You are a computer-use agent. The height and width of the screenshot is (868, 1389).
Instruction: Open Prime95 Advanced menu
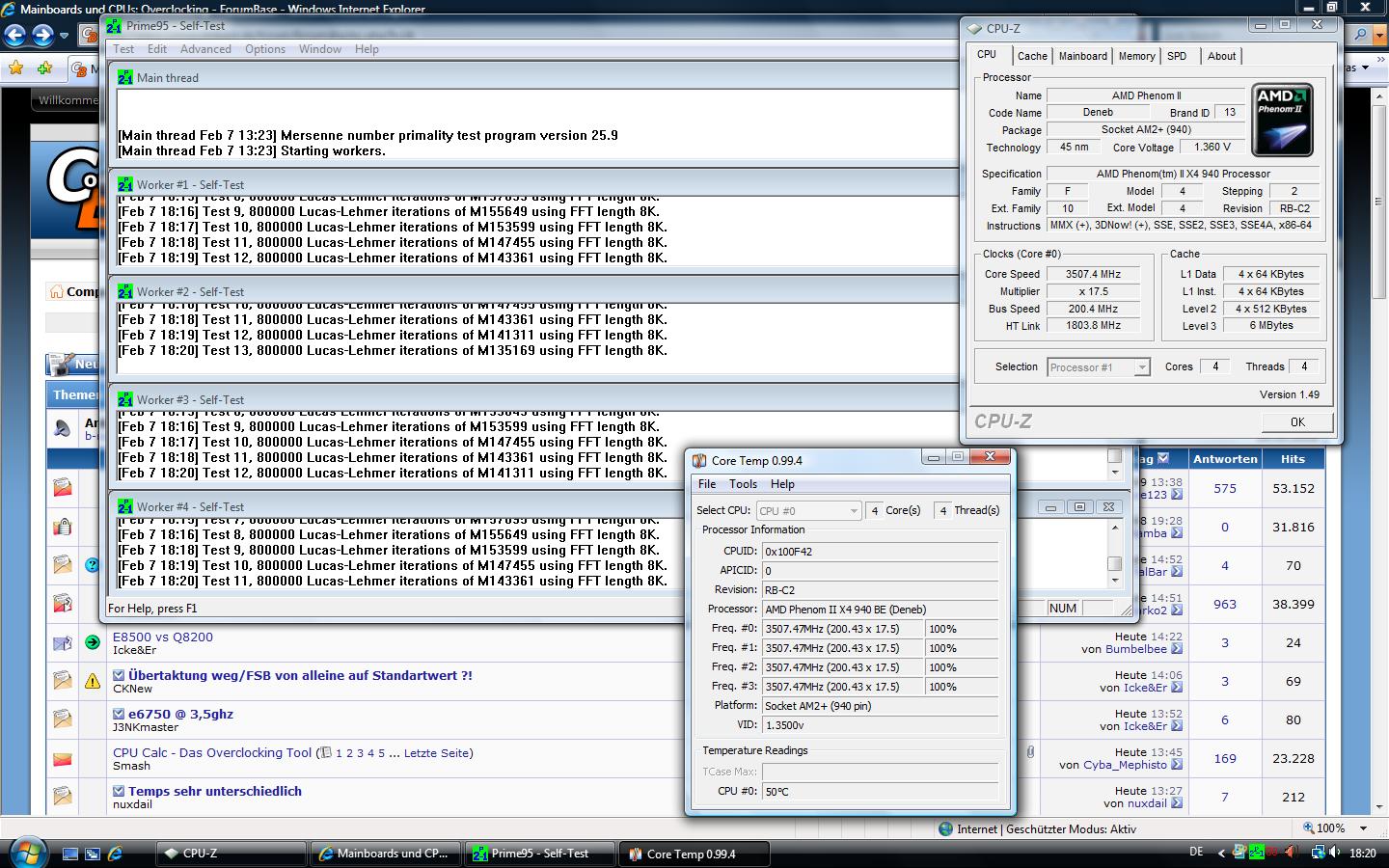[205, 48]
